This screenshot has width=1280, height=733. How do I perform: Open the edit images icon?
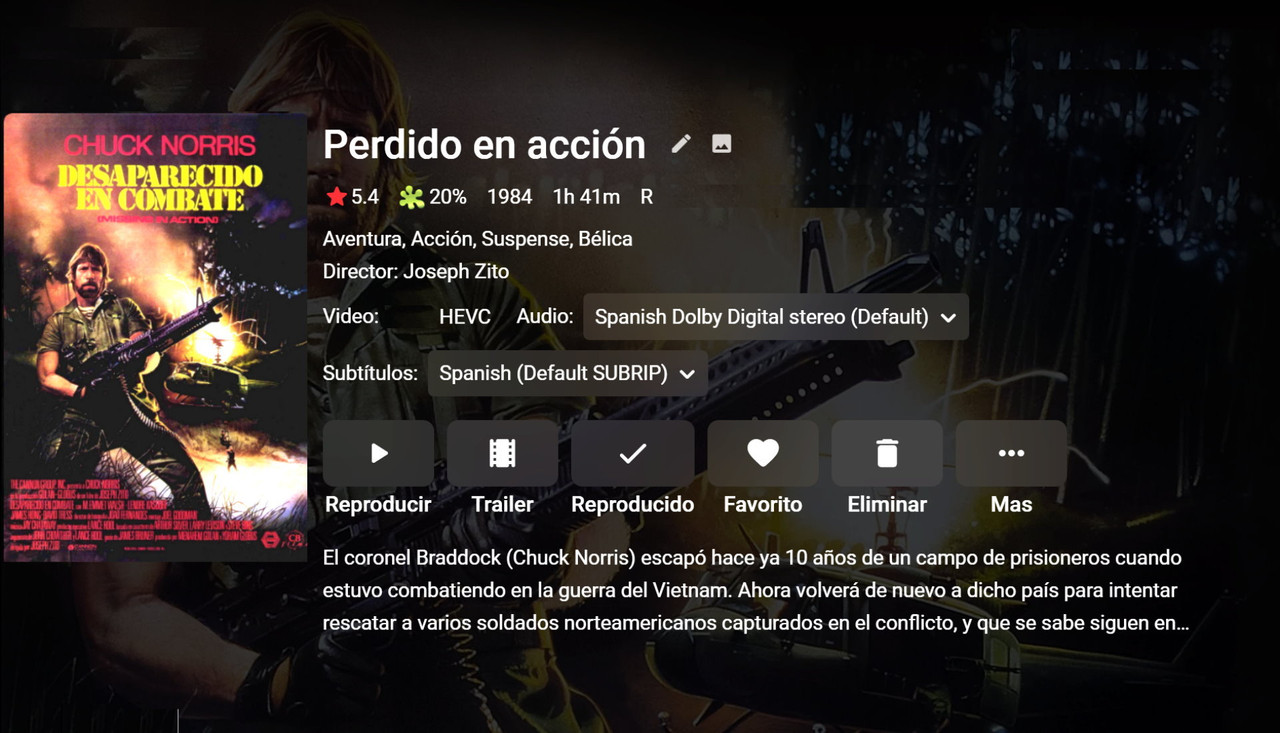click(722, 144)
